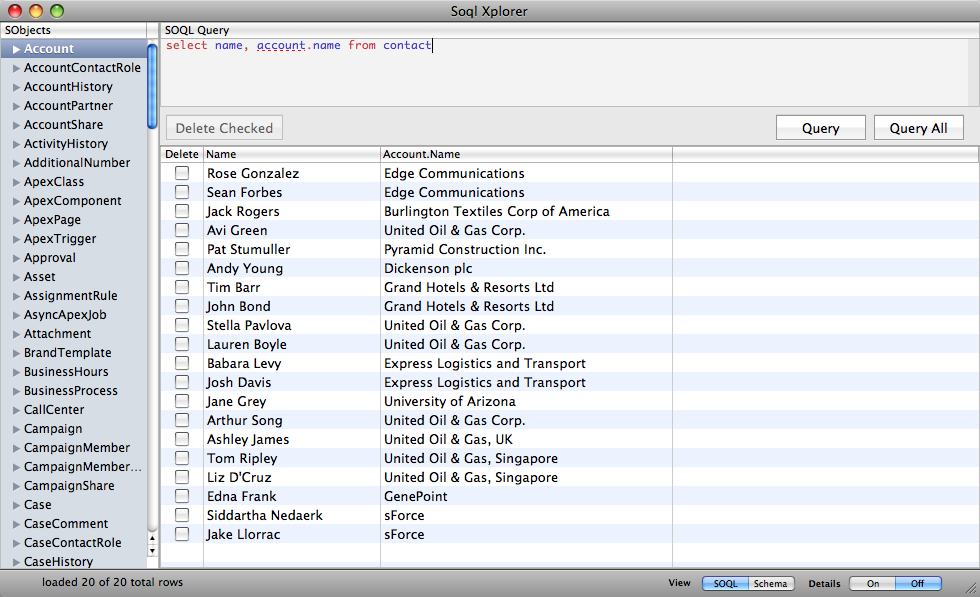Select the AccountHistory object
Viewport: 980px width, 597px height.
click(68, 87)
